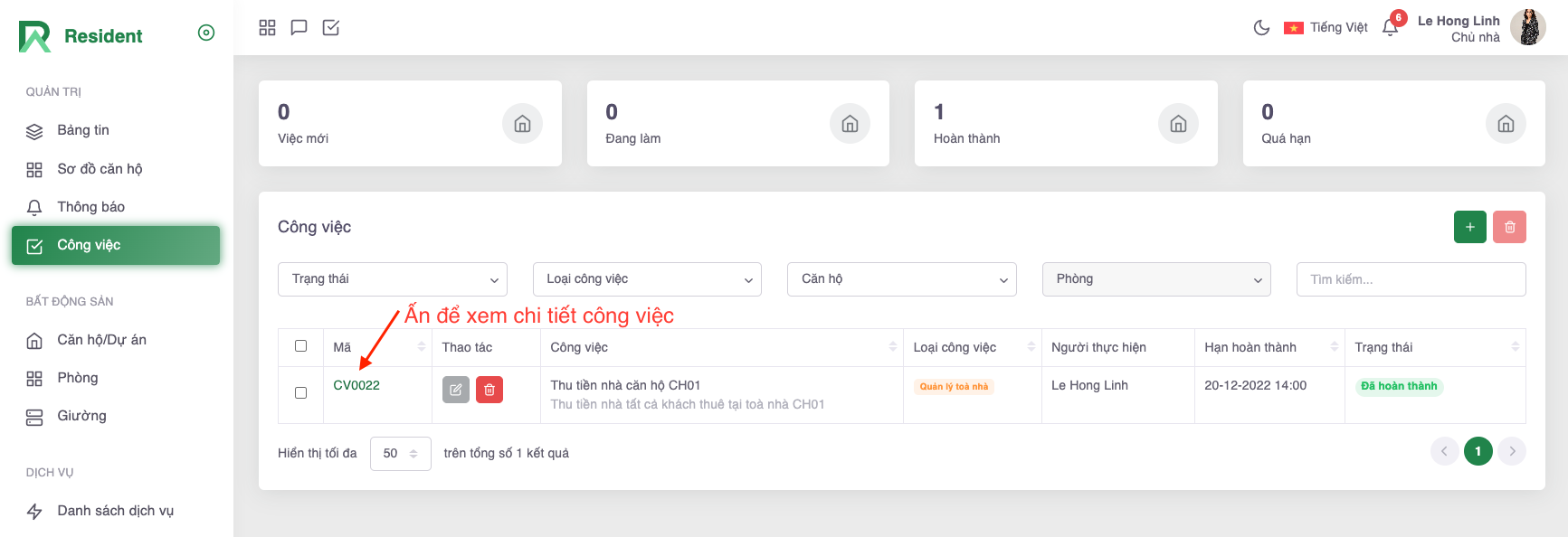
Task: Click the Tìm kiếm search field
Action: (1411, 279)
